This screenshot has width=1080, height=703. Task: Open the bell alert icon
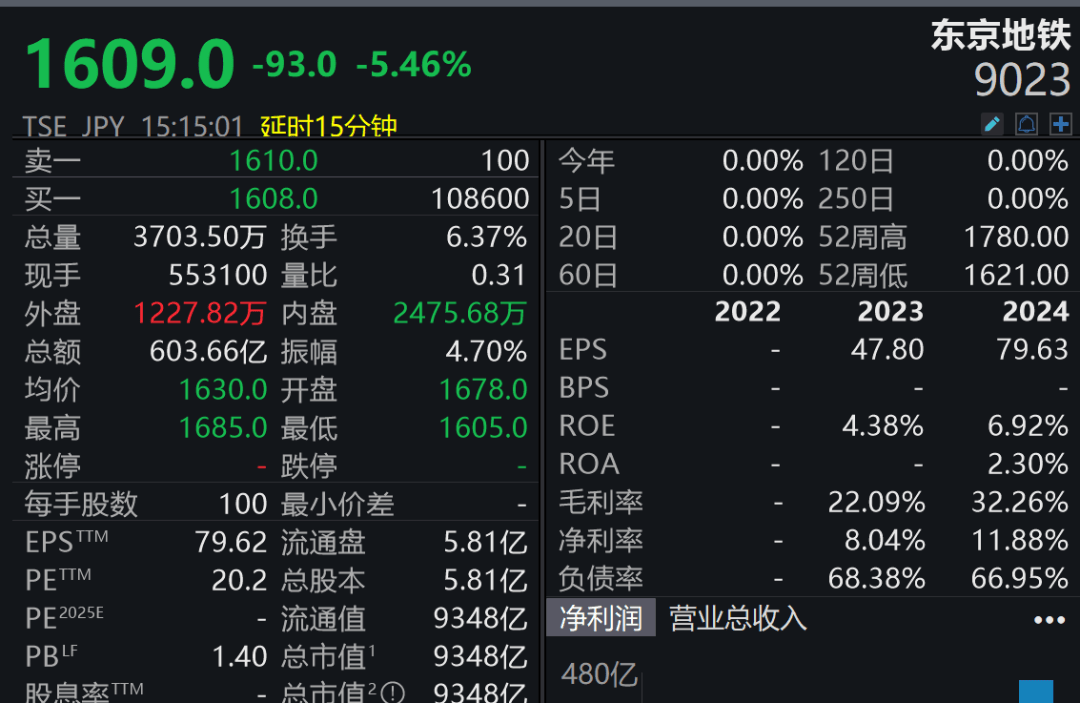(1025, 124)
